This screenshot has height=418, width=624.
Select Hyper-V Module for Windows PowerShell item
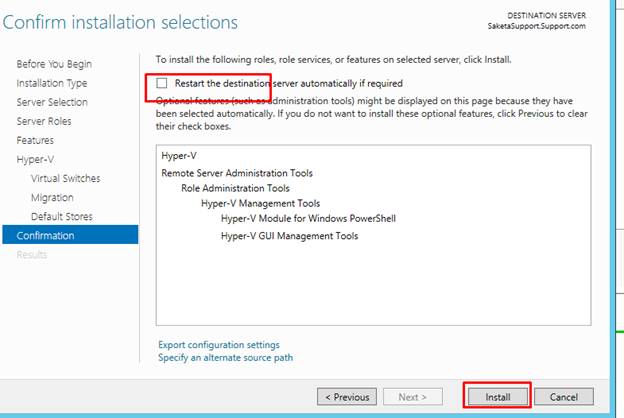coord(308,218)
